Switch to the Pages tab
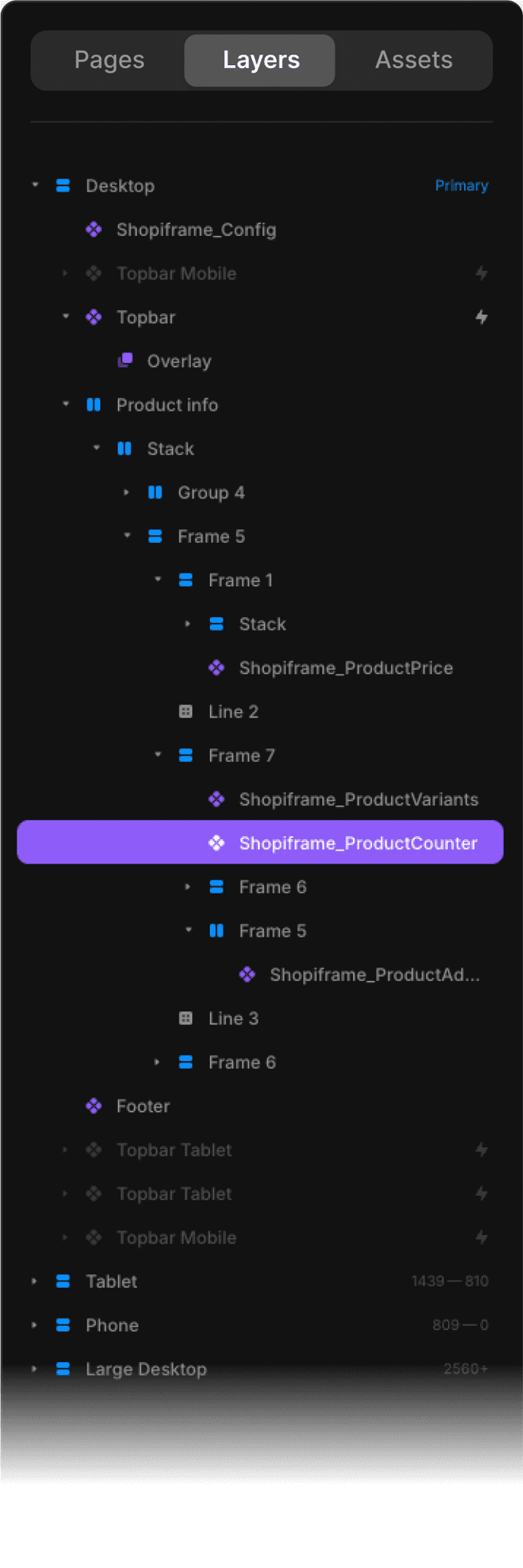This screenshot has width=523, height=1568. click(x=109, y=60)
